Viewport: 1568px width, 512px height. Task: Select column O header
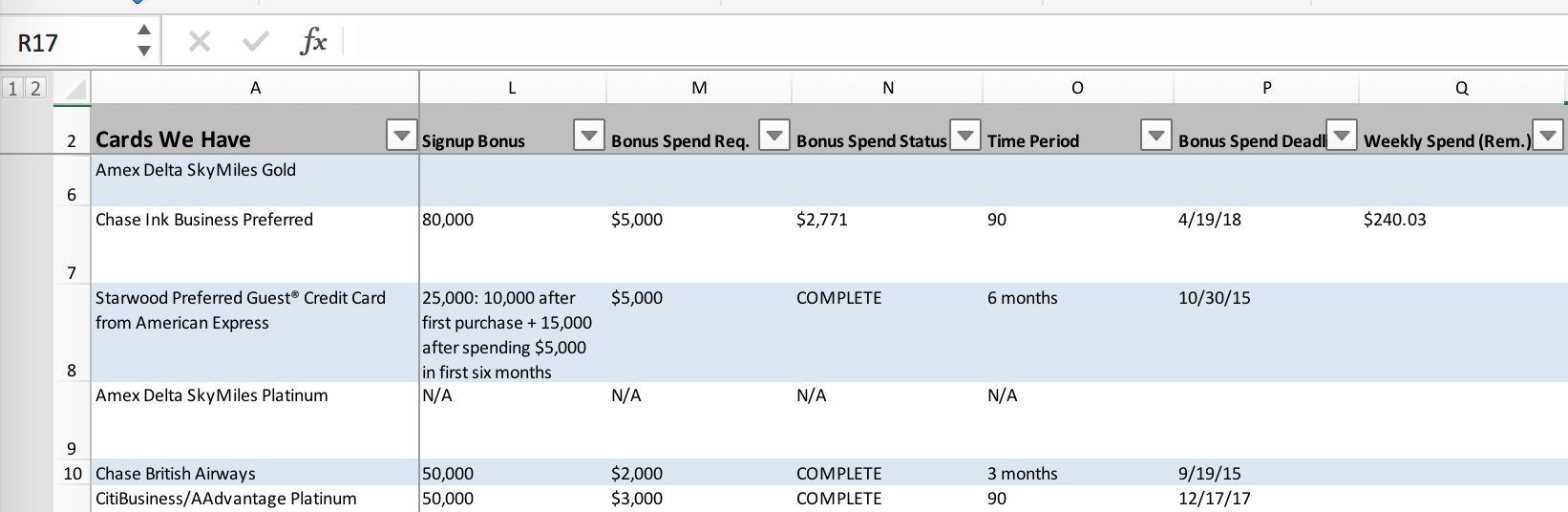tap(1077, 88)
